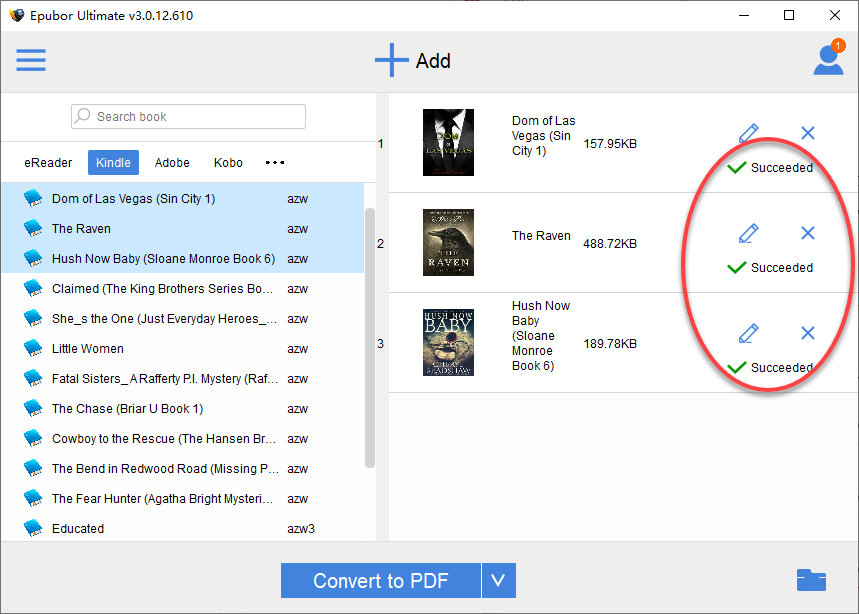This screenshot has width=859, height=614.
Task: Open the hamburger menu
Action: tap(31, 60)
